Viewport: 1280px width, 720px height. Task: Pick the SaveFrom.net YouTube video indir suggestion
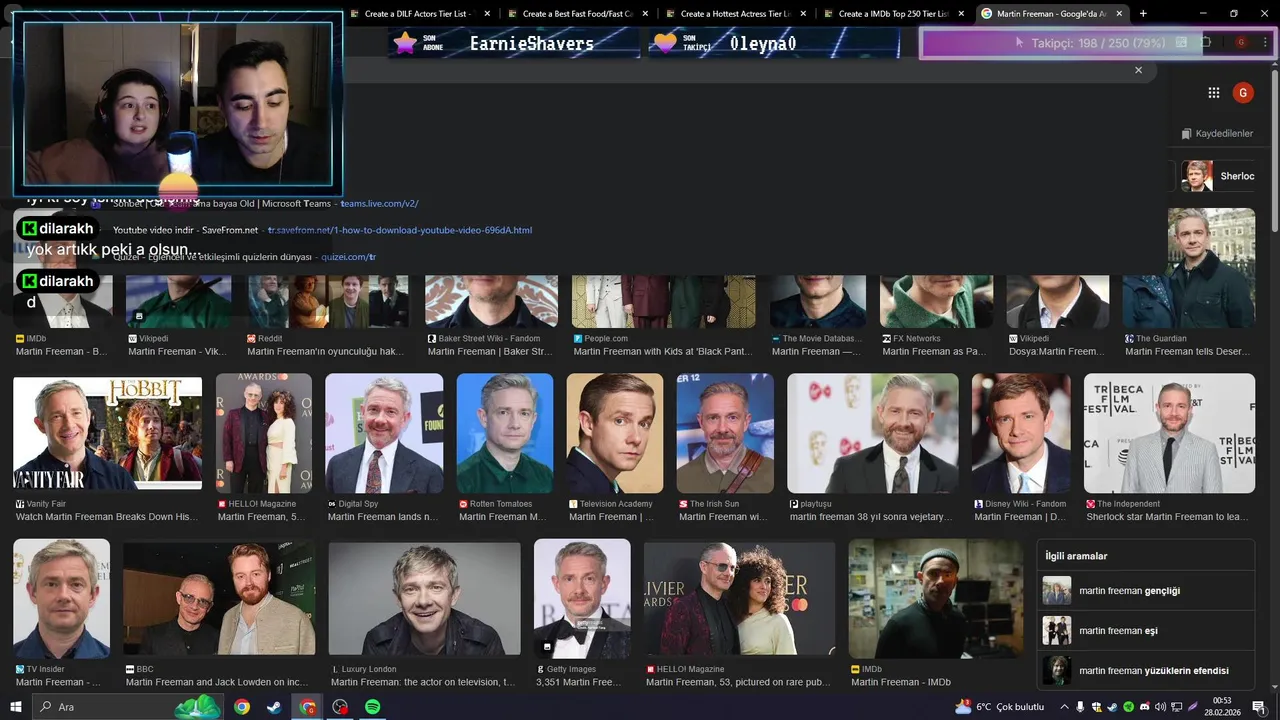(x=322, y=230)
